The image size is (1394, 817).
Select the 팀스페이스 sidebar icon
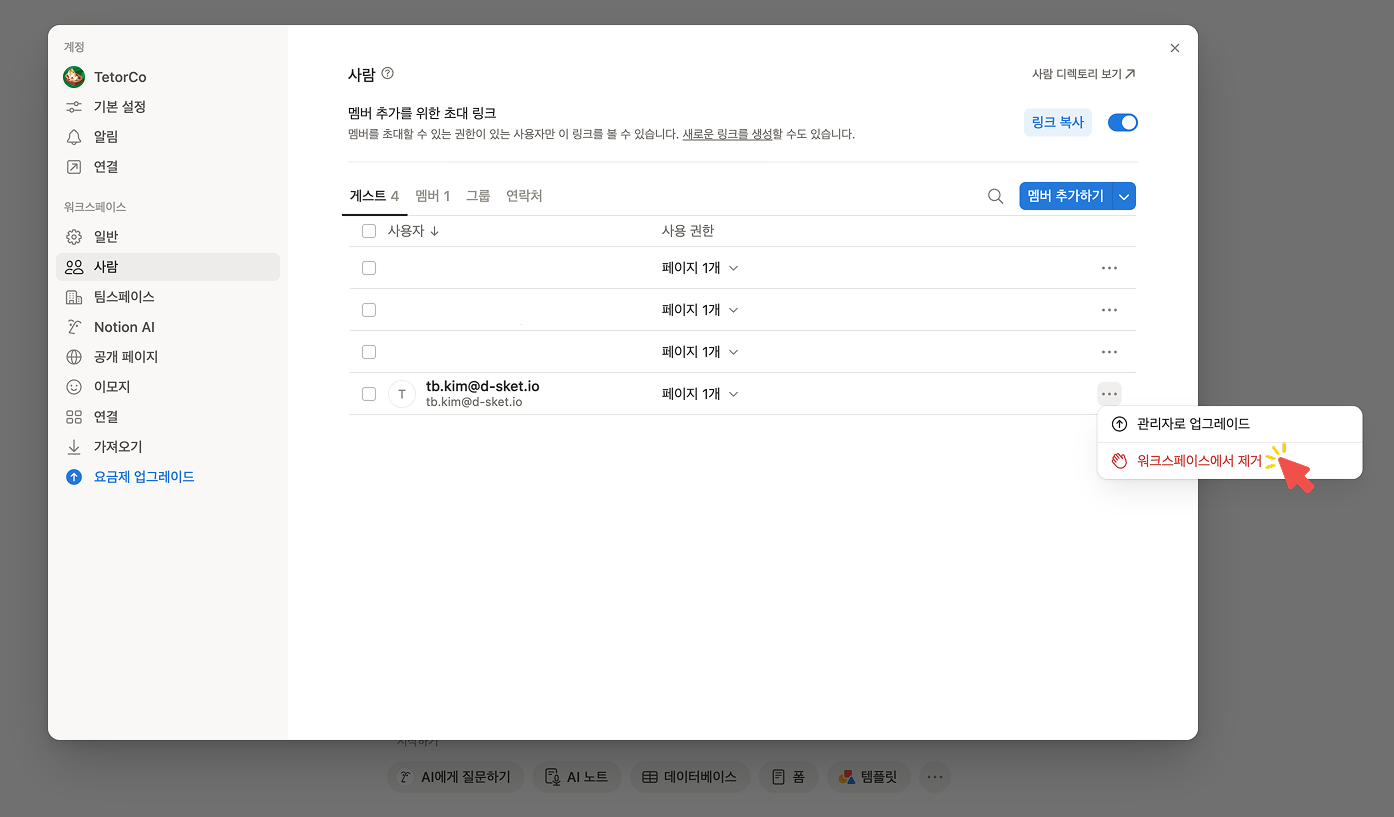pyautogui.click(x=74, y=296)
